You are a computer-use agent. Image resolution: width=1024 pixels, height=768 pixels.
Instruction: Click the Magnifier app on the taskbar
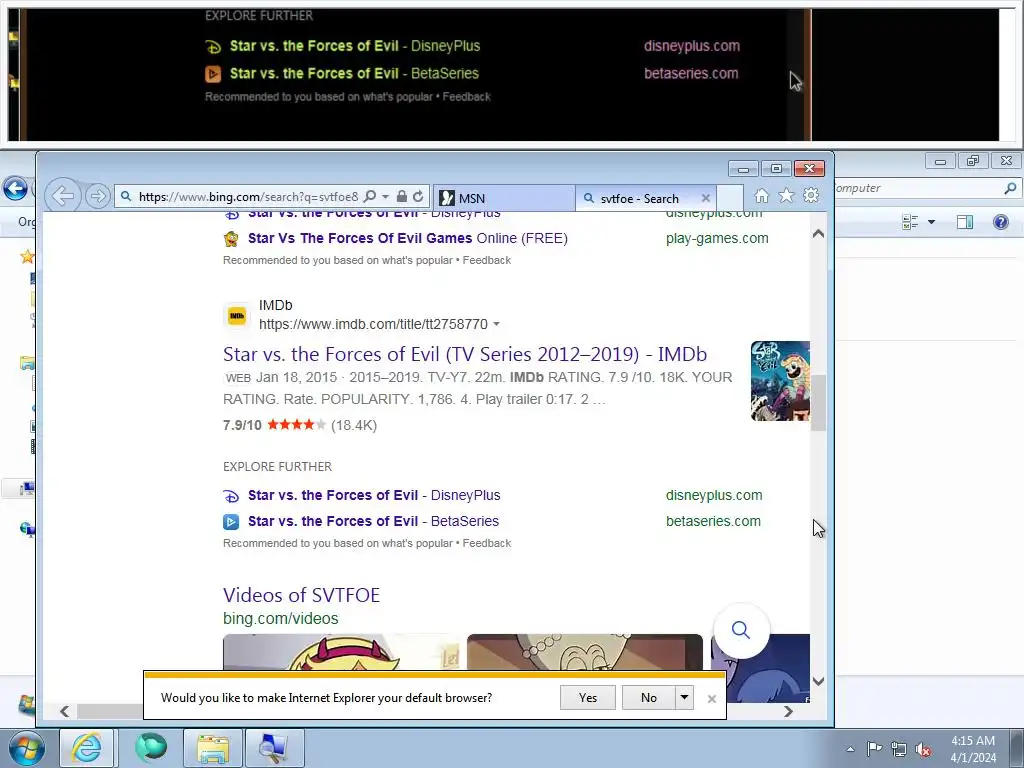tap(274, 748)
